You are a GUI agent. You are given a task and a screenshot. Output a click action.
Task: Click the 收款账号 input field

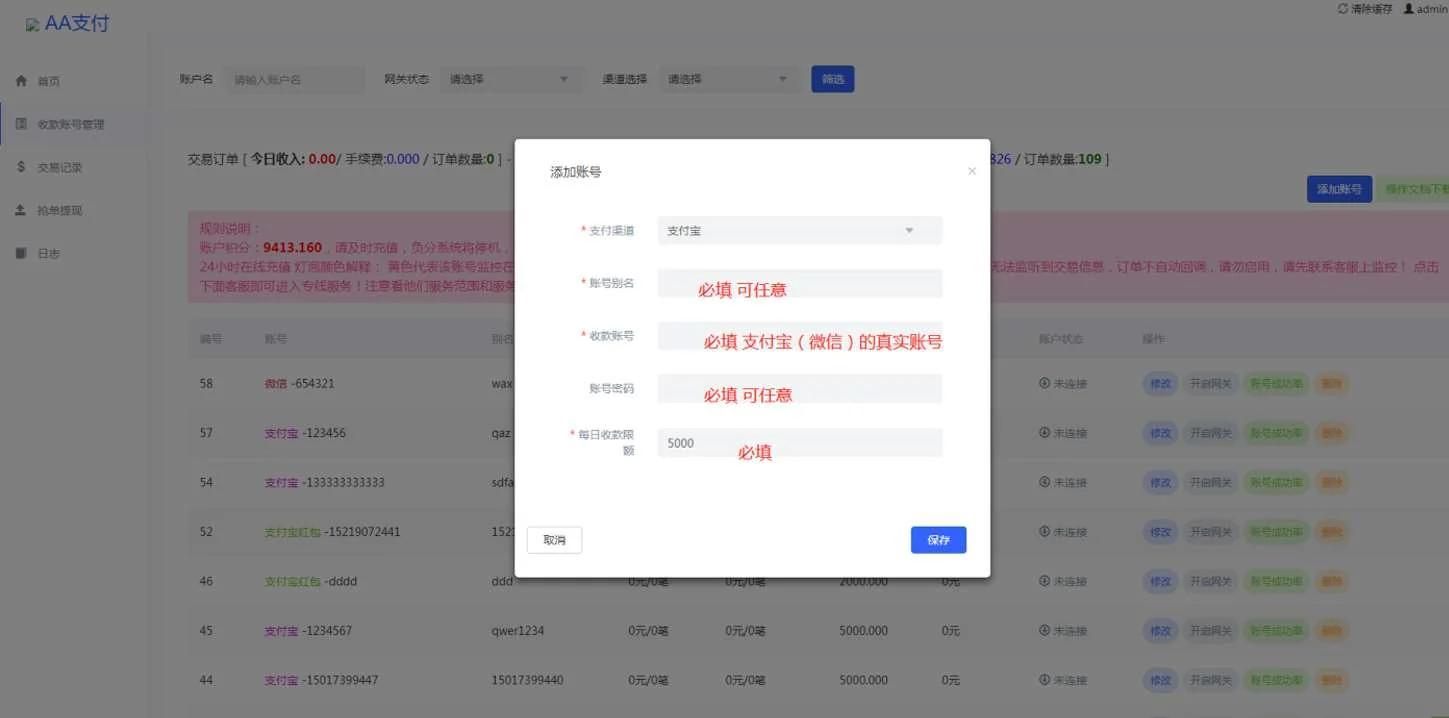(799, 336)
